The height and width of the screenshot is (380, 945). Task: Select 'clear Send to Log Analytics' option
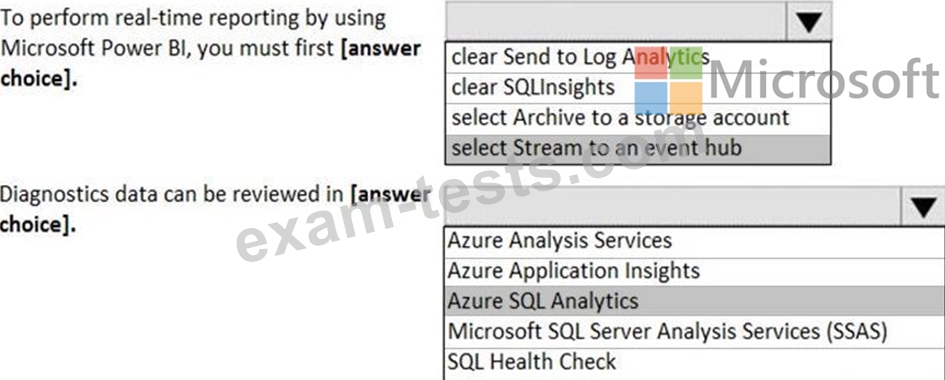(638, 57)
